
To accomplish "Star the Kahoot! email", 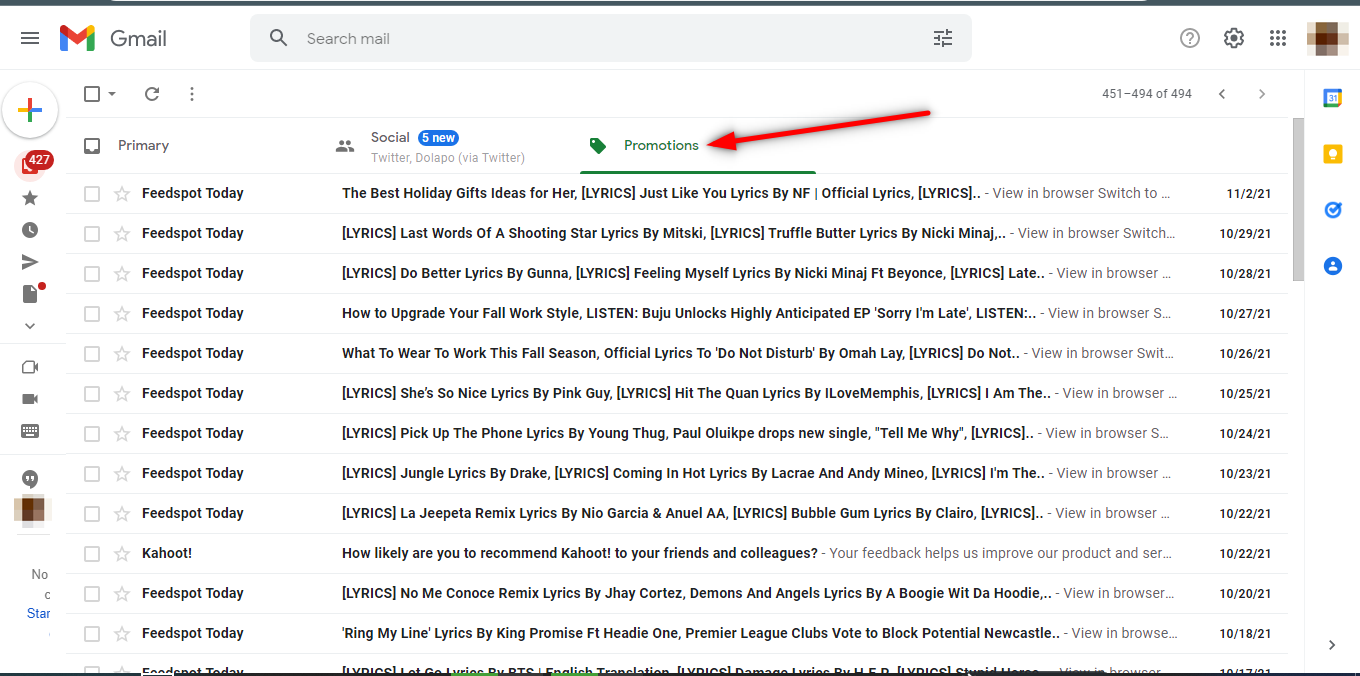I will tap(119, 553).
